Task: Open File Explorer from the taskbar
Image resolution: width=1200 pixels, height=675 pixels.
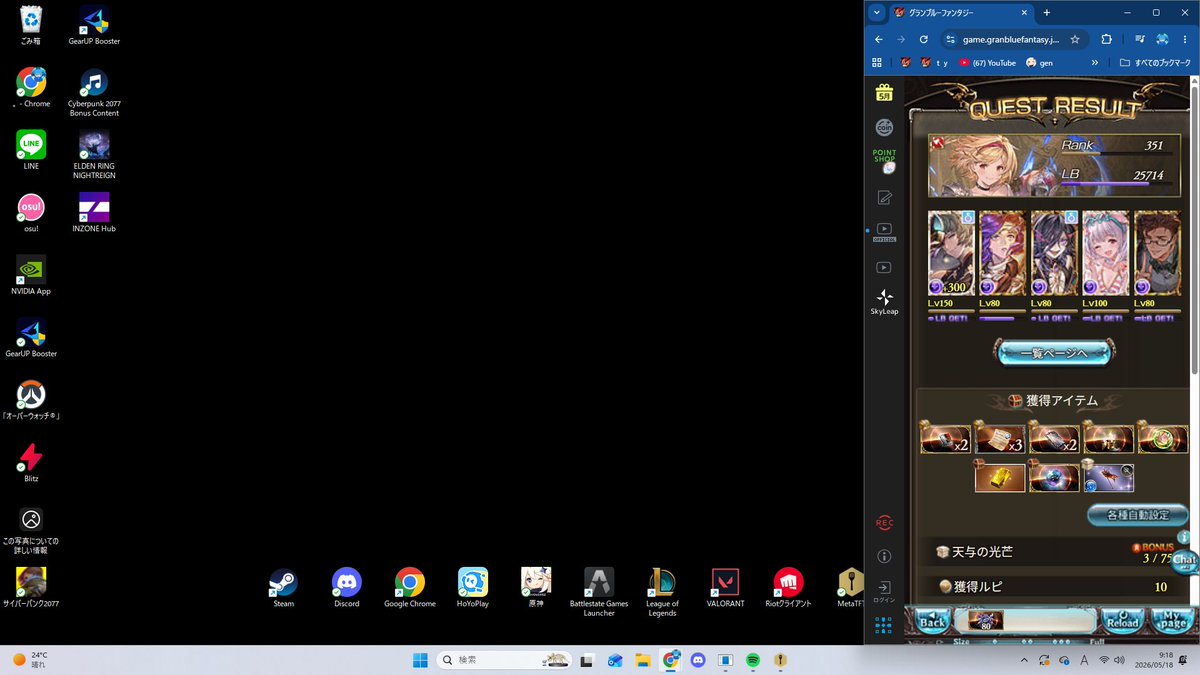Action: coord(643,660)
